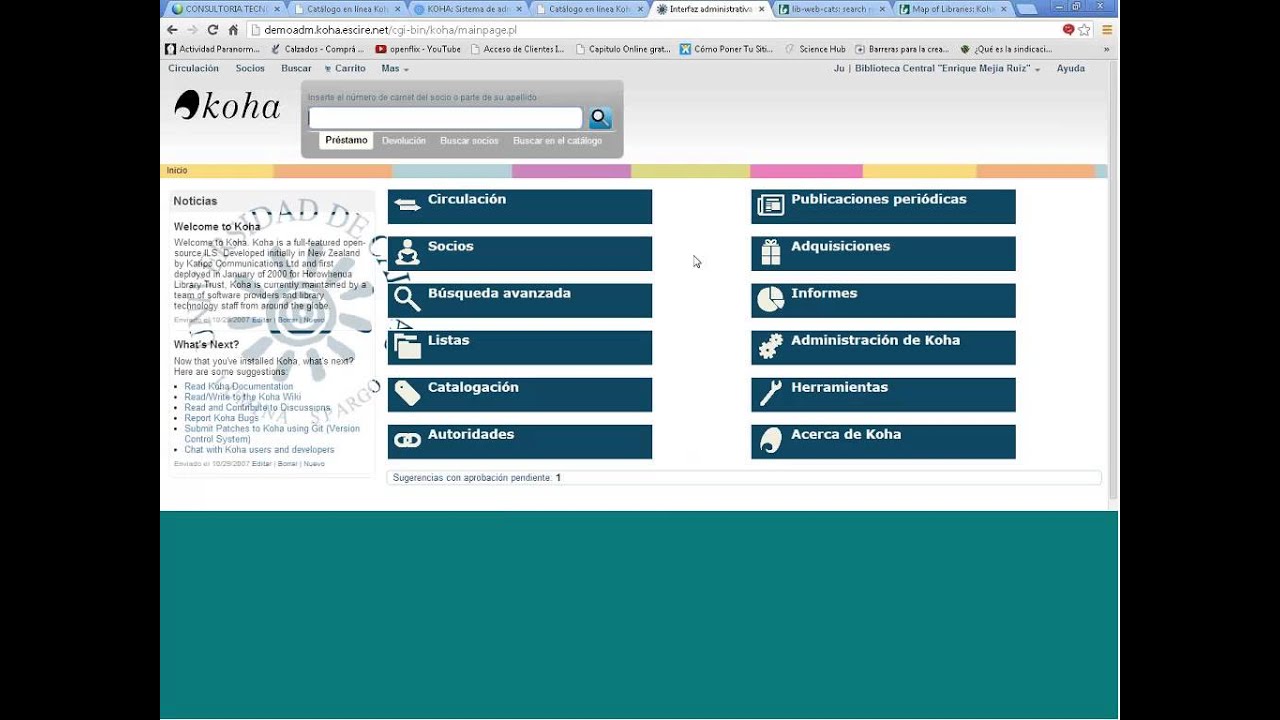1280x720 pixels.
Task: Select the Préstamo search tab
Action: tap(346, 141)
